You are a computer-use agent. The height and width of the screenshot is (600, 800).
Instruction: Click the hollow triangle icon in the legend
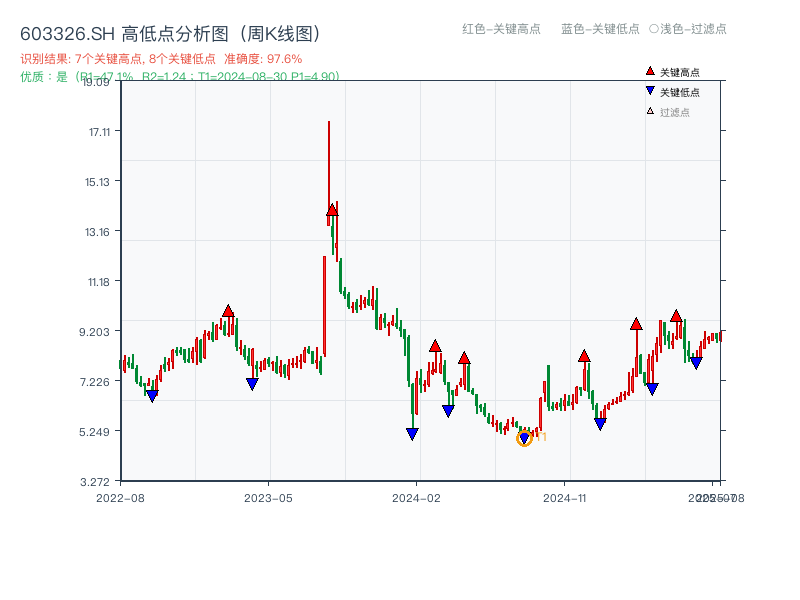tap(650, 111)
